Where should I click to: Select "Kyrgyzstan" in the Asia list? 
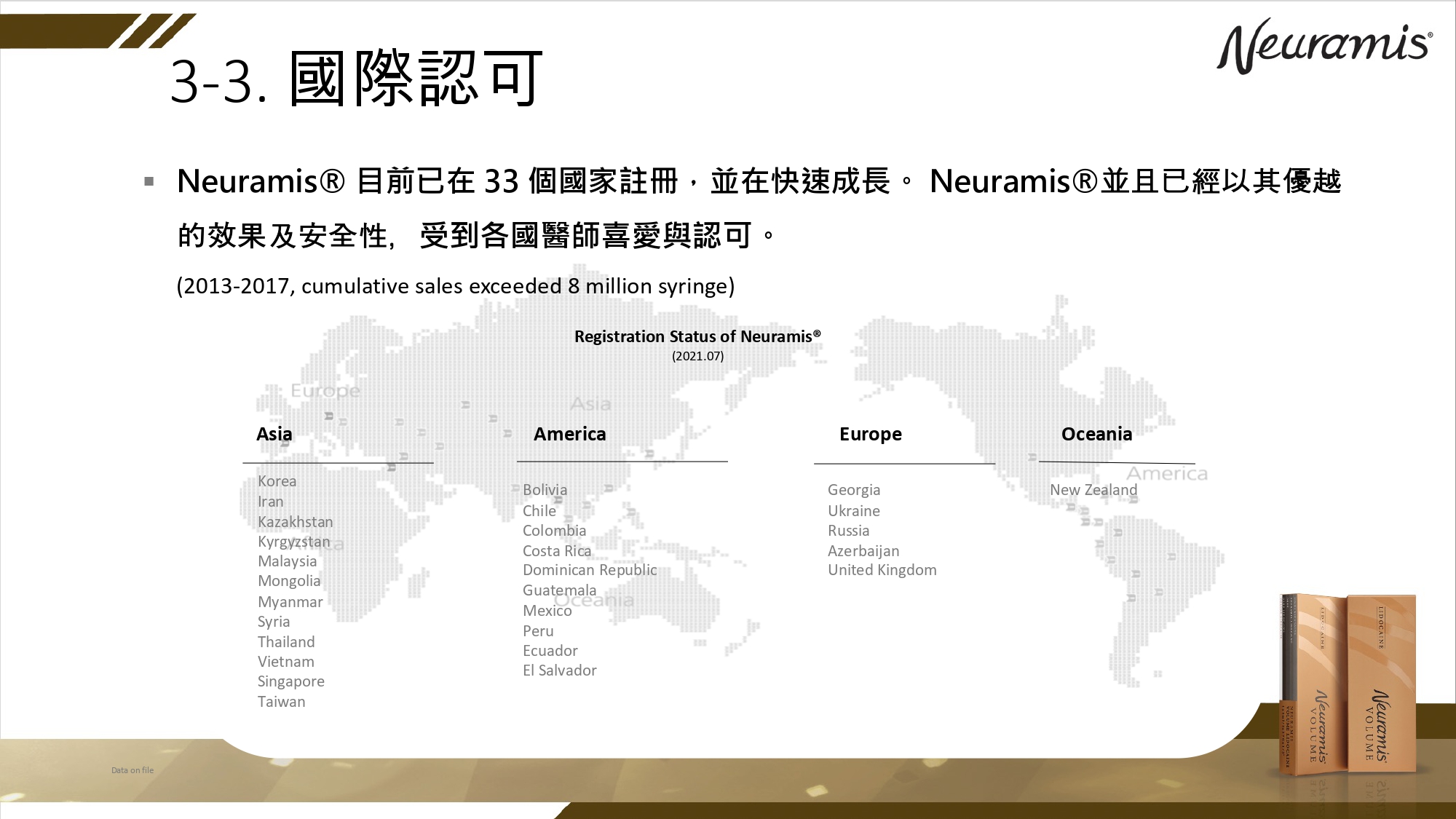(x=293, y=542)
